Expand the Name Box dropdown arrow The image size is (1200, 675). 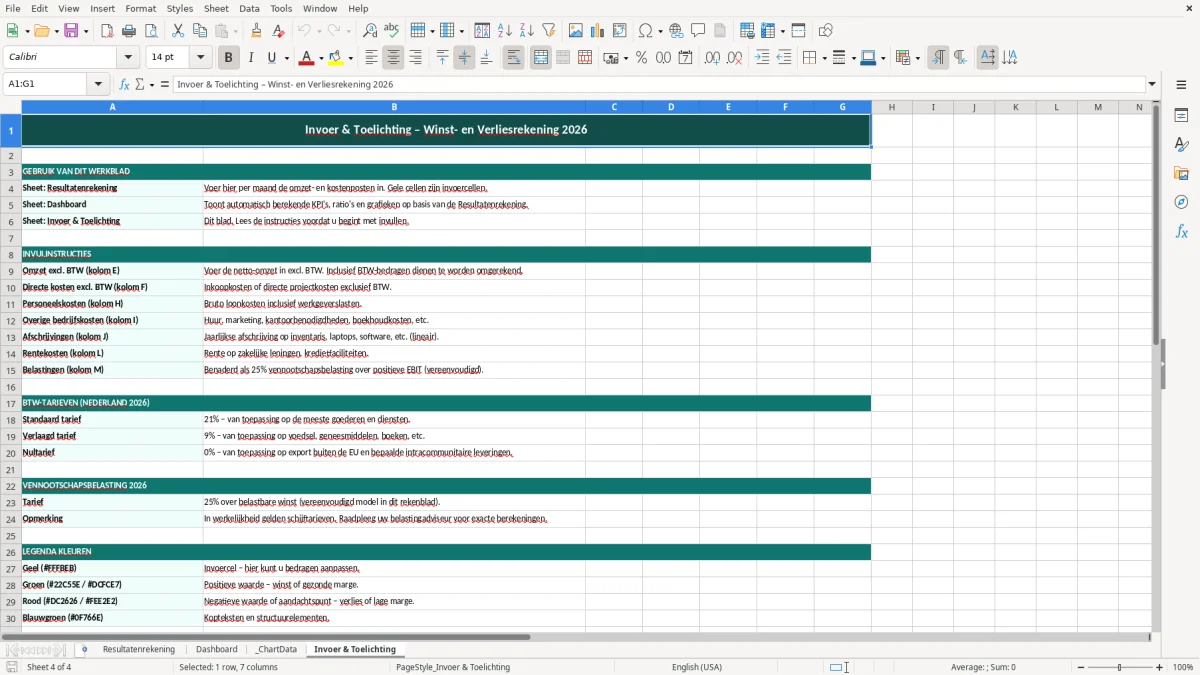[98, 84]
